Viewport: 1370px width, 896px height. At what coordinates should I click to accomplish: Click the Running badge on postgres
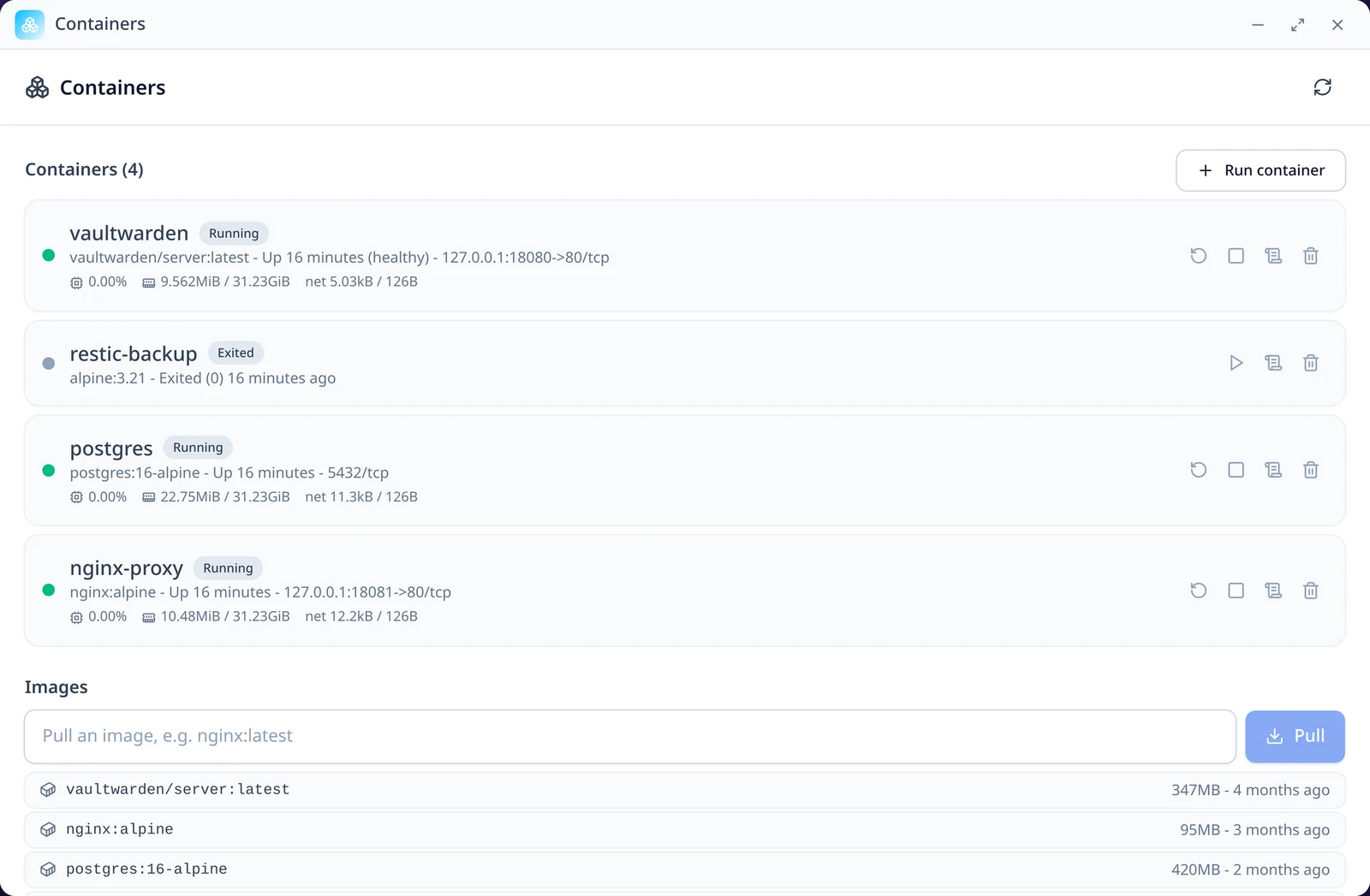pyautogui.click(x=198, y=448)
